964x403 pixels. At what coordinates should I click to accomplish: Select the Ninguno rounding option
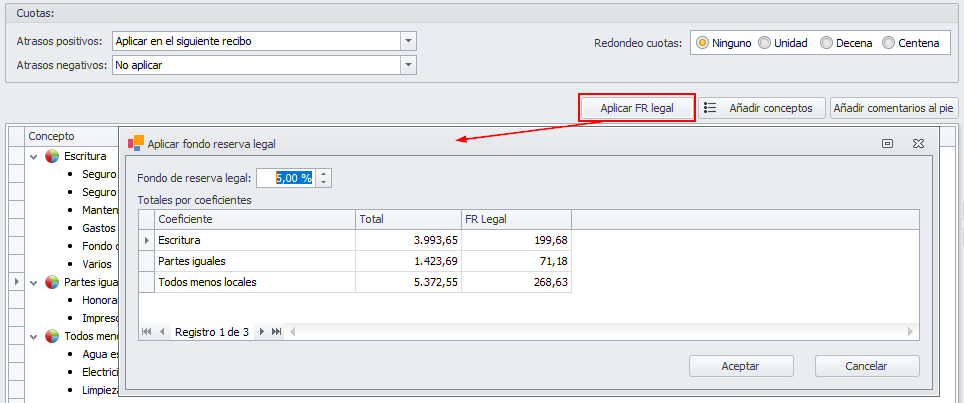(x=703, y=43)
